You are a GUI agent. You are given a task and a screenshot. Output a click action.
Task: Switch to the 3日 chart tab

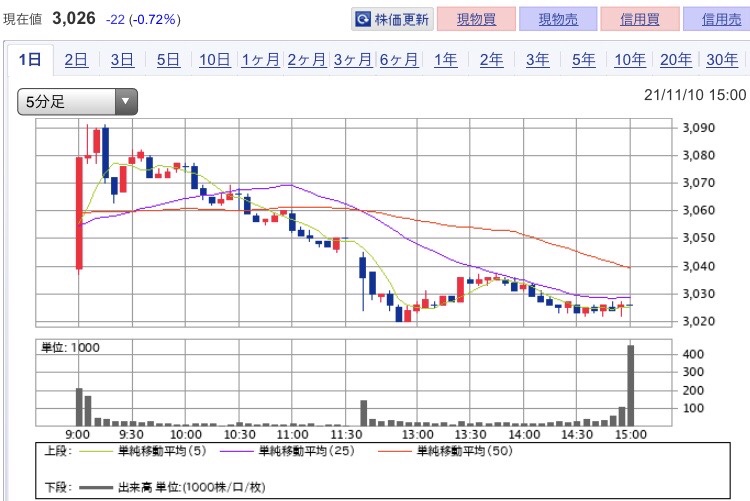pyautogui.click(x=122, y=60)
